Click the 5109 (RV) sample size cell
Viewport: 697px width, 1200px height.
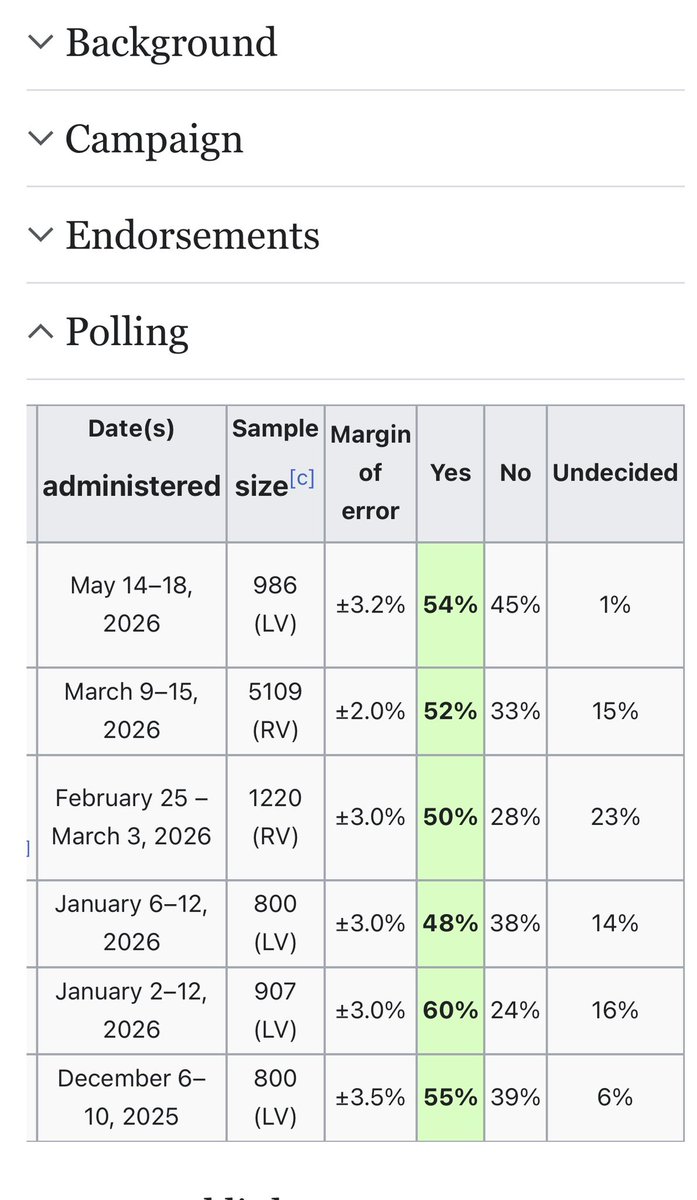(275, 711)
